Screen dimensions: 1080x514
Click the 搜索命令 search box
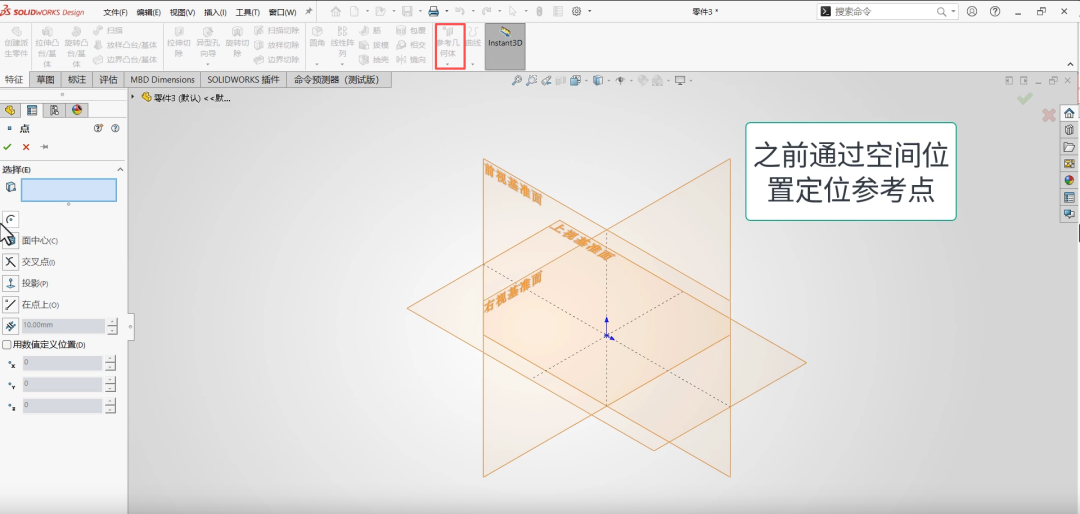tap(884, 11)
